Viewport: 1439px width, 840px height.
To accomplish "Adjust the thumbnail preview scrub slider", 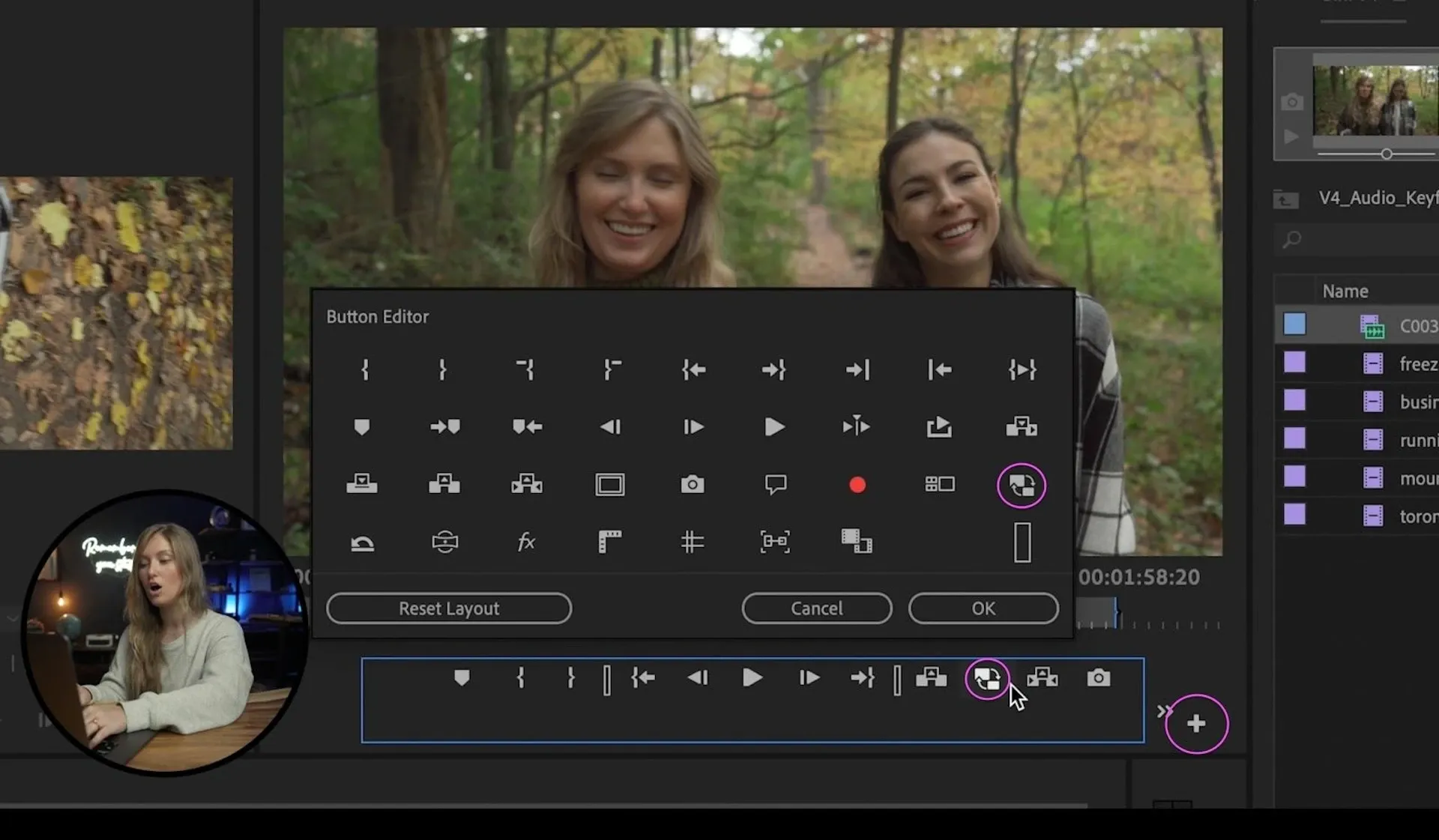I will 1387,154.
